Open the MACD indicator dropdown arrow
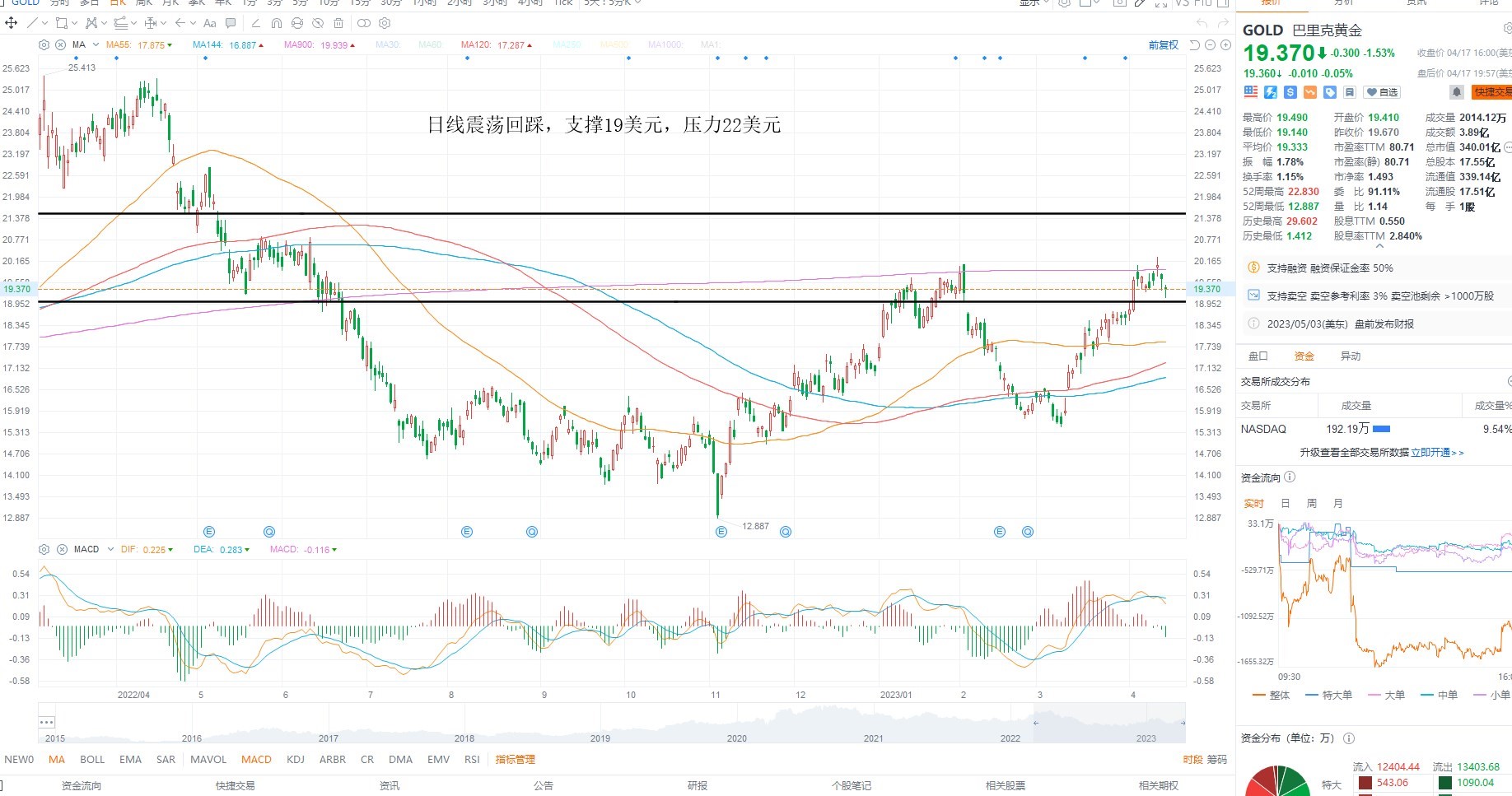The image size is (1512, 796). (110, 549)
